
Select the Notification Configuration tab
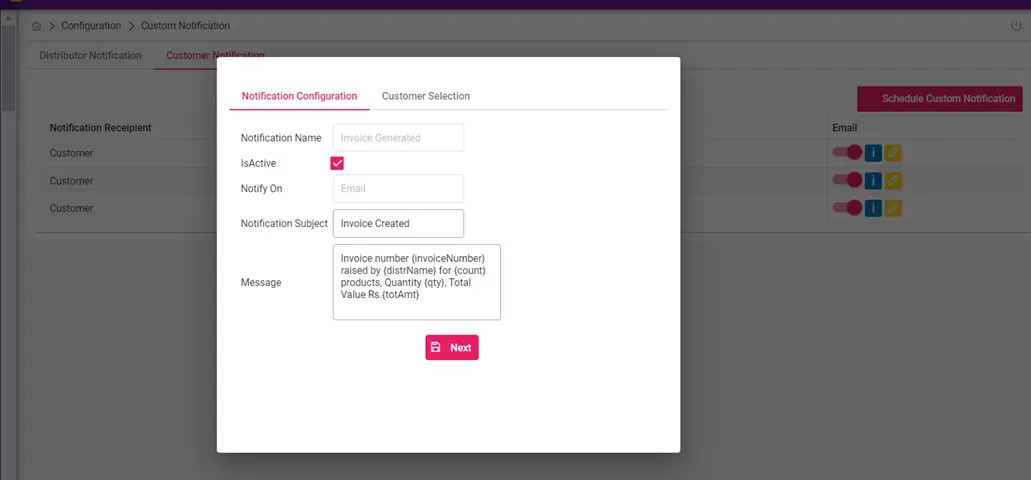(299, 96)
